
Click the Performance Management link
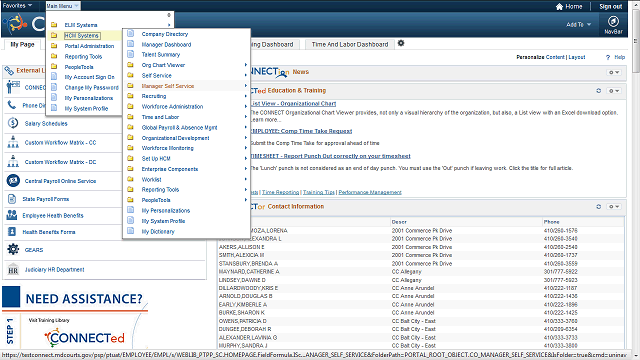click(x=370, y=192)
